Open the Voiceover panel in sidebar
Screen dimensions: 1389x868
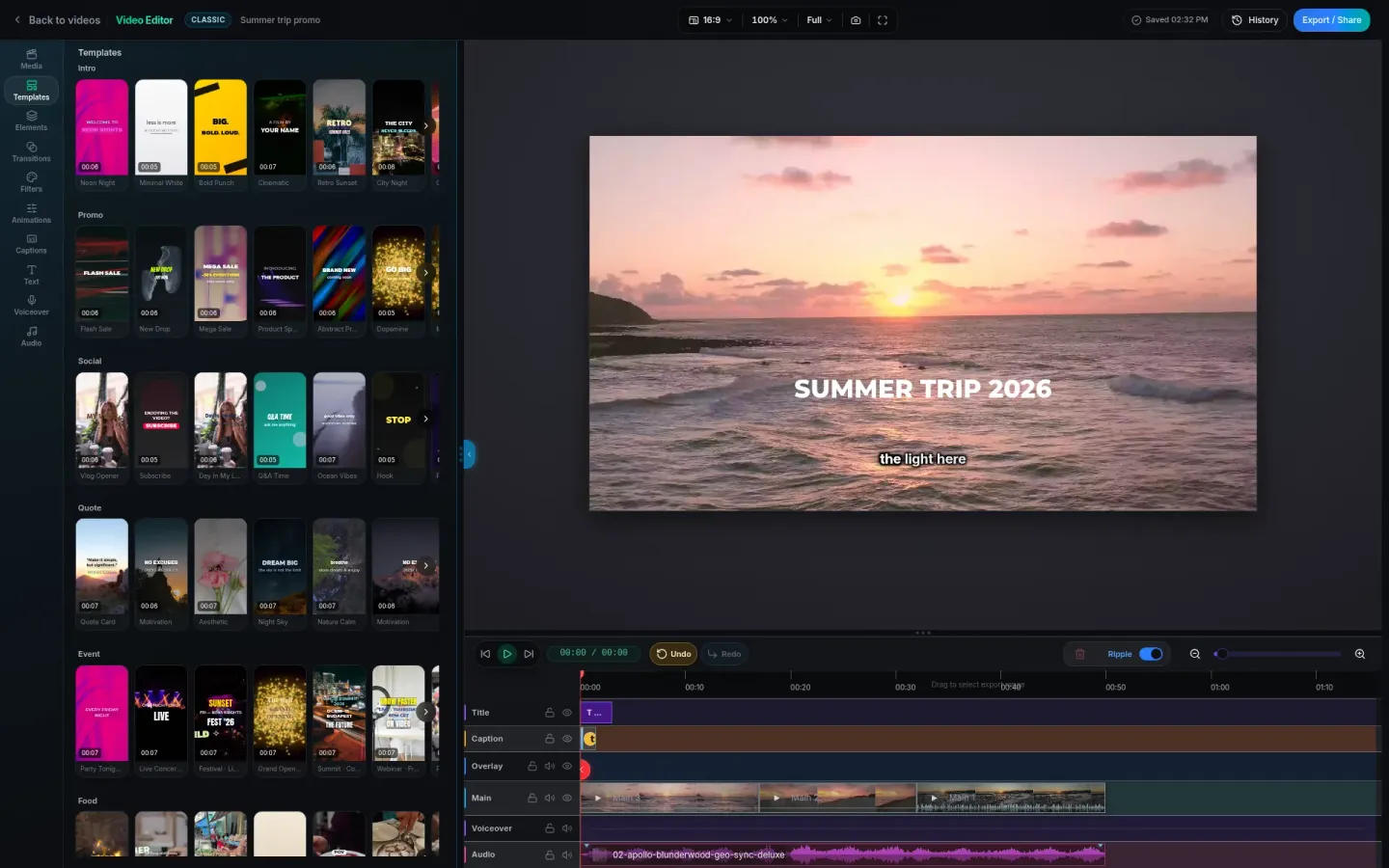point(31,306)
